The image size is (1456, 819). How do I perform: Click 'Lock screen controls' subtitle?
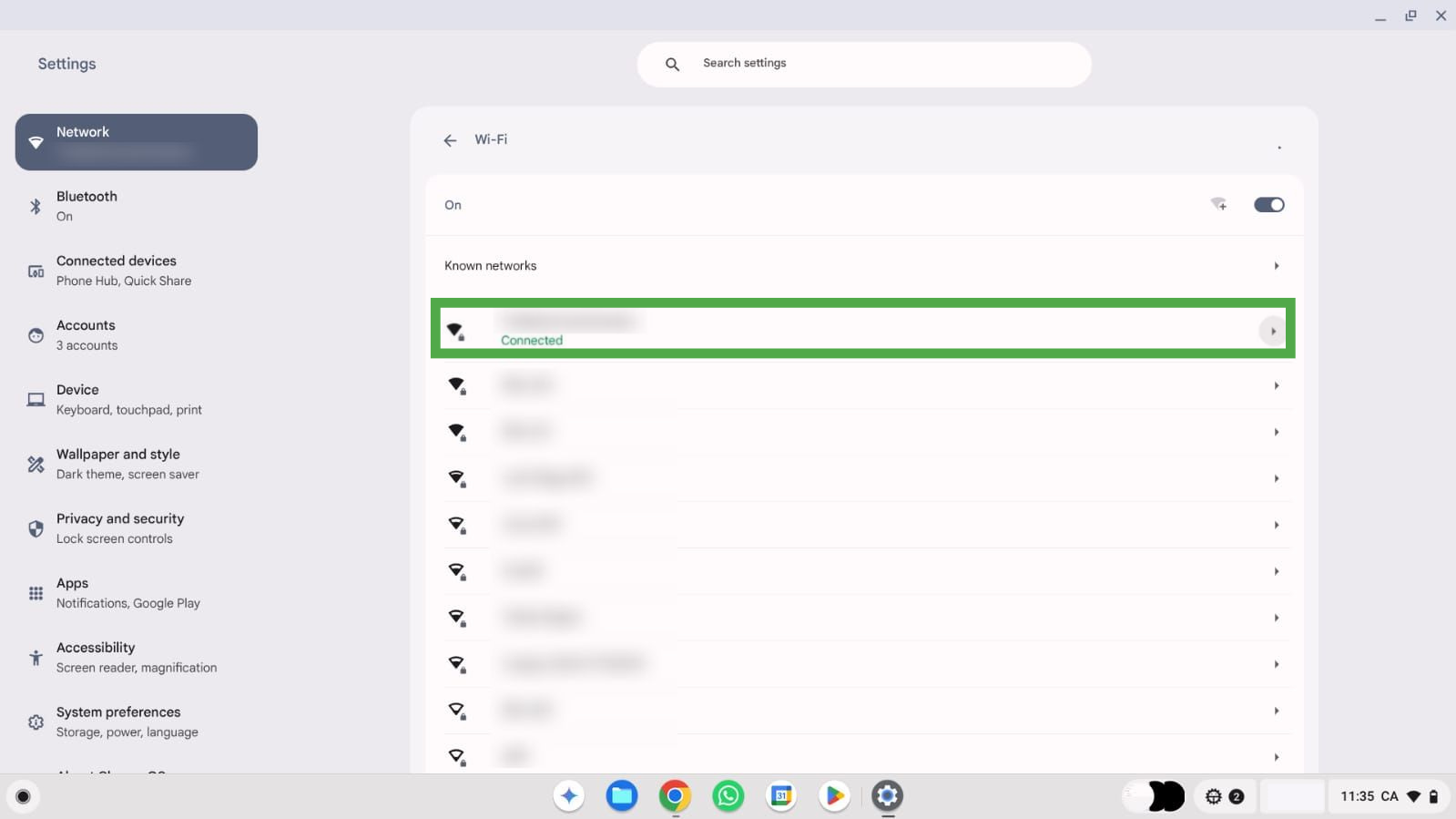point(114,539)
